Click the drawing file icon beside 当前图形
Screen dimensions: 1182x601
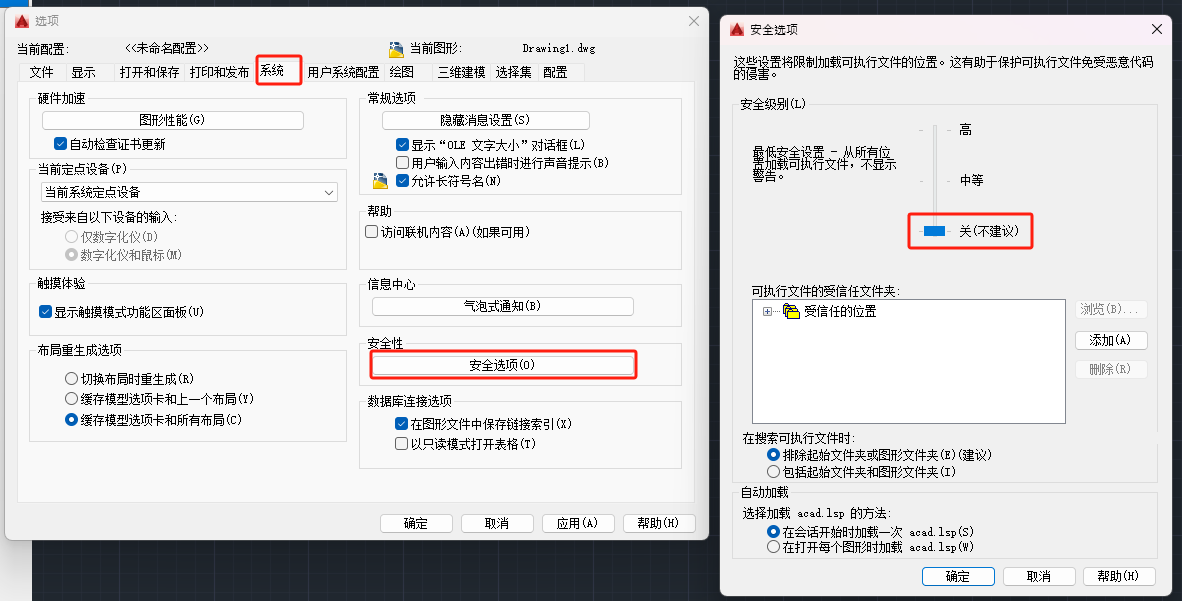point(395,48)
